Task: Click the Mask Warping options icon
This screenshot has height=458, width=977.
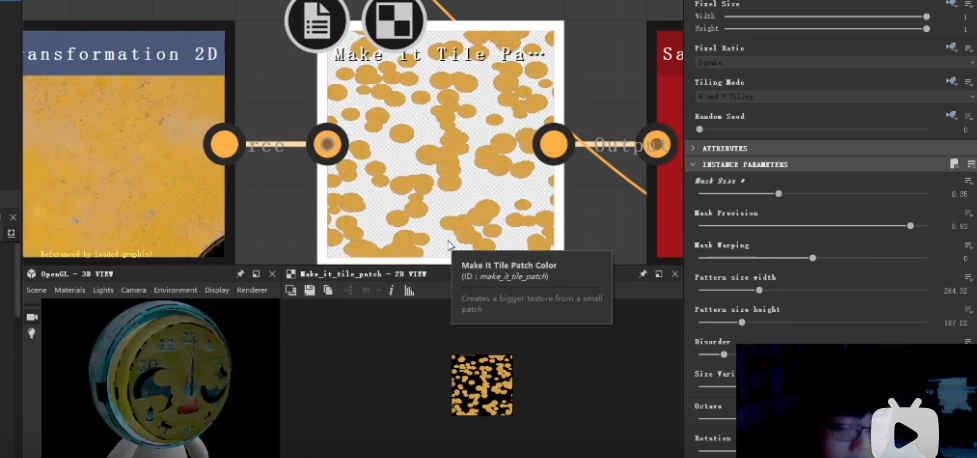Action: [x=969, y=246]
